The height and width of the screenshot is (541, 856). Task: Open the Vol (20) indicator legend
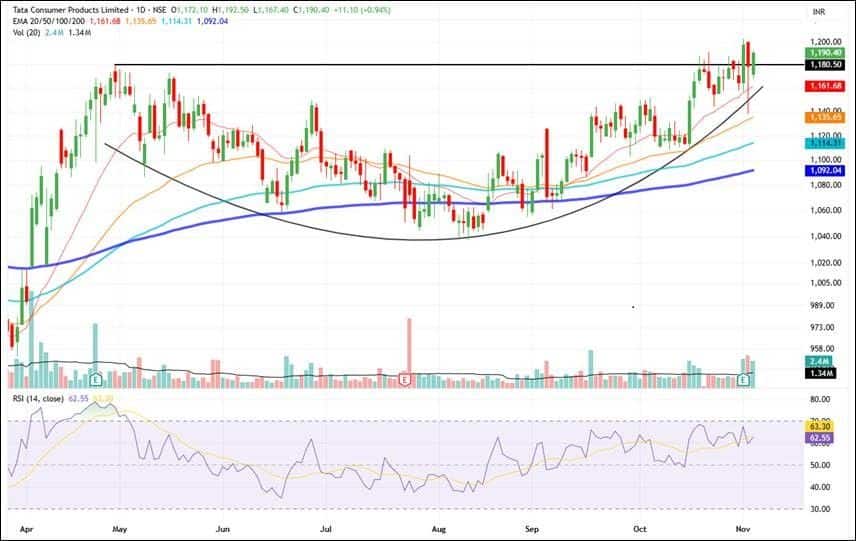click(x=26, y=30)
